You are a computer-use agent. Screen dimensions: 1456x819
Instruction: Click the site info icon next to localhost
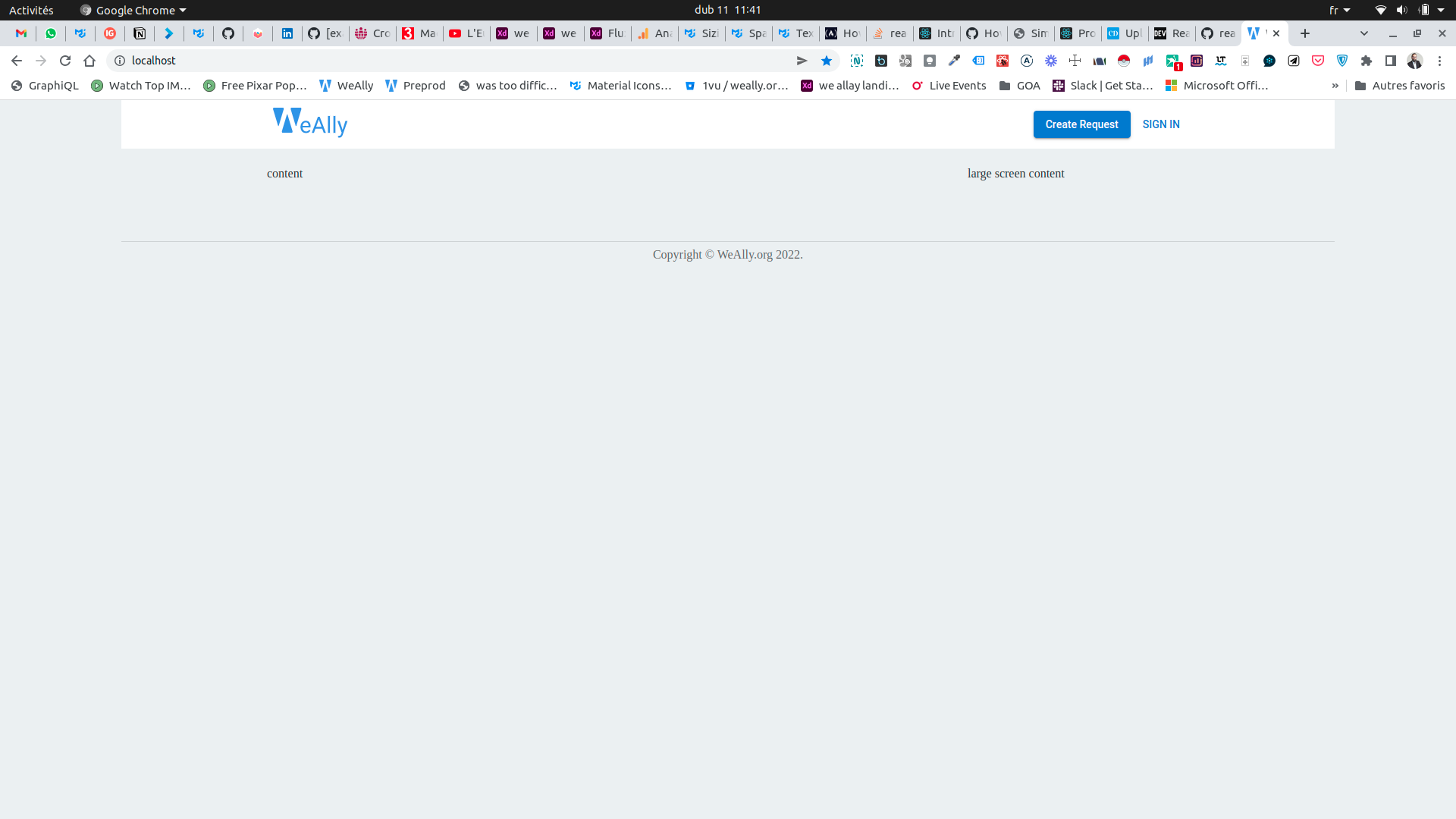[118, 61]
